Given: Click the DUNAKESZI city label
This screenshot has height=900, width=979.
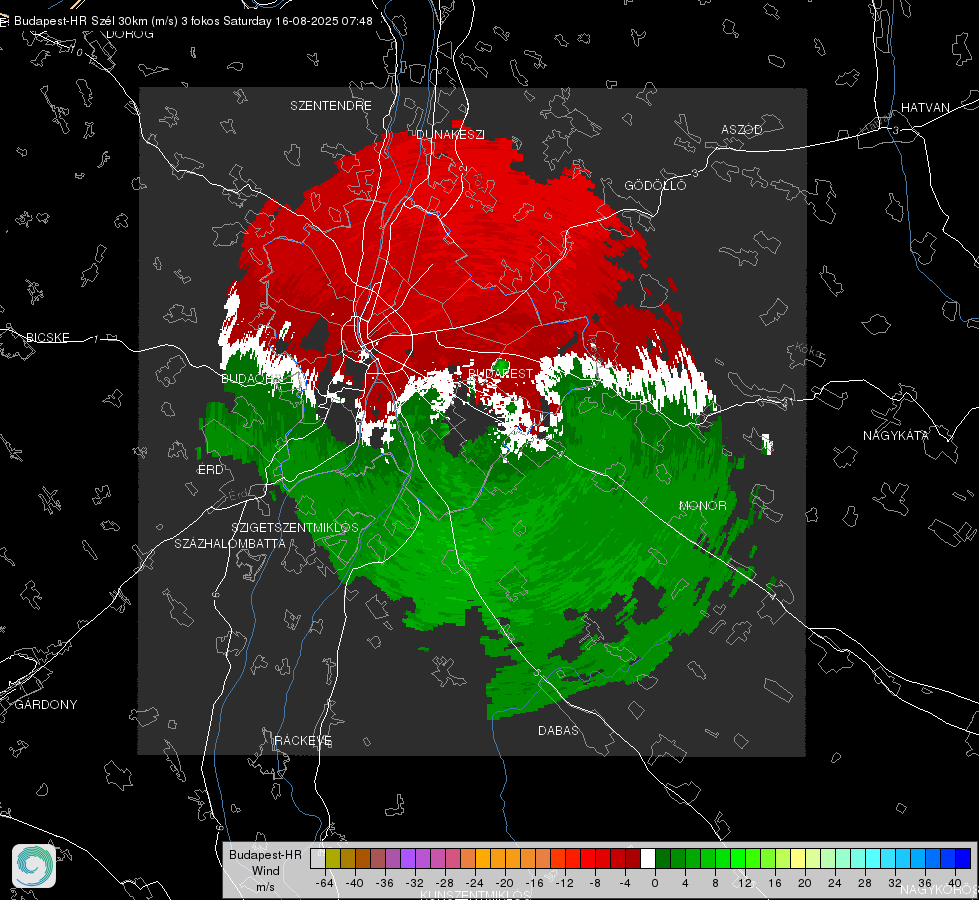Looking at the screenshot, I should (450, 134).
